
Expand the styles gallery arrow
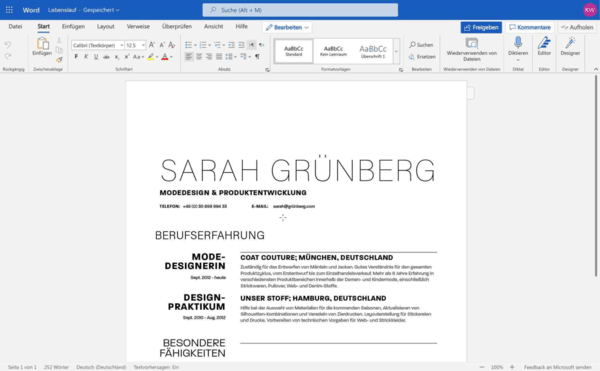[396, 51]
